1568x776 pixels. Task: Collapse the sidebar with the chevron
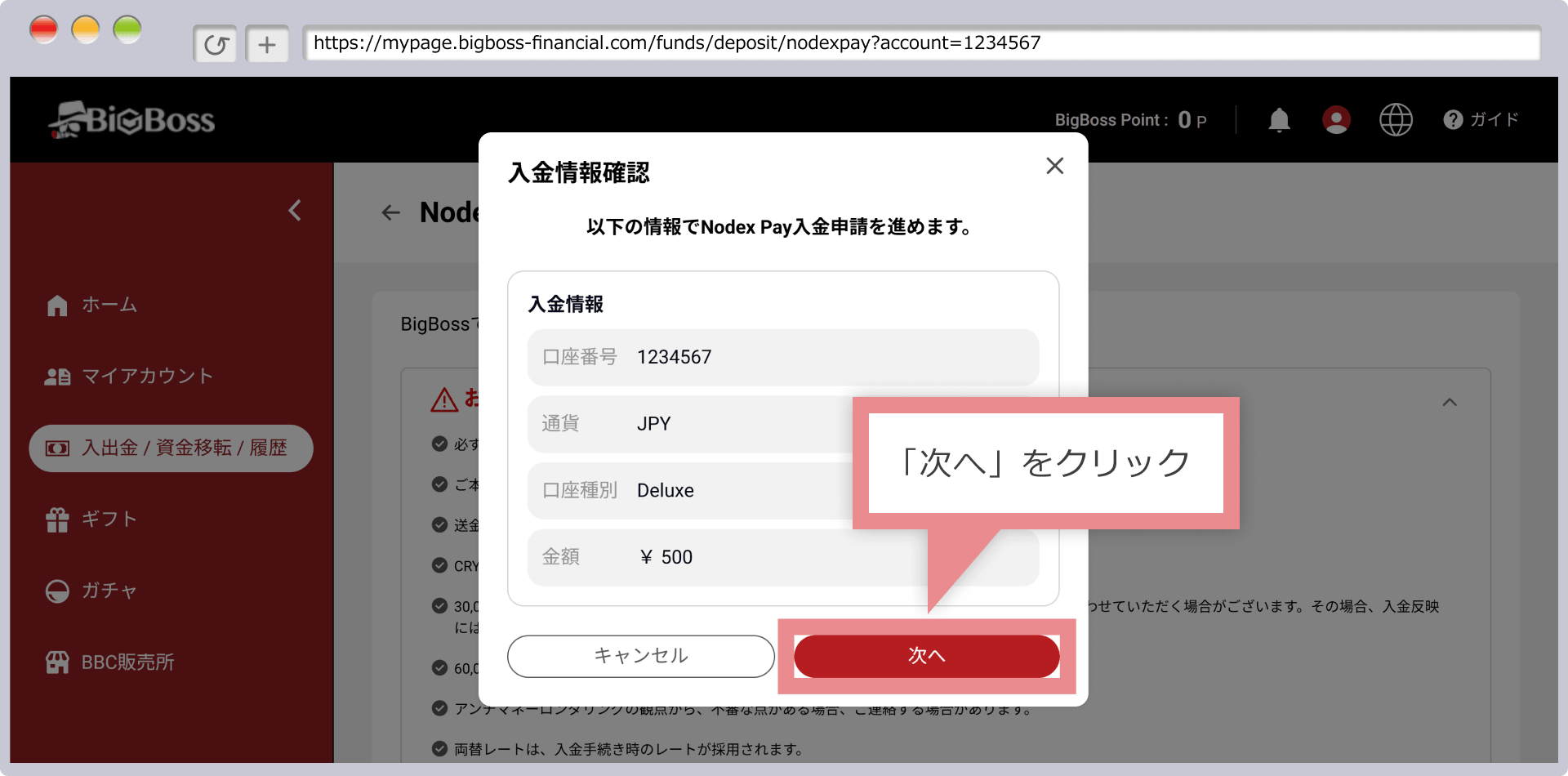point(295,211)
